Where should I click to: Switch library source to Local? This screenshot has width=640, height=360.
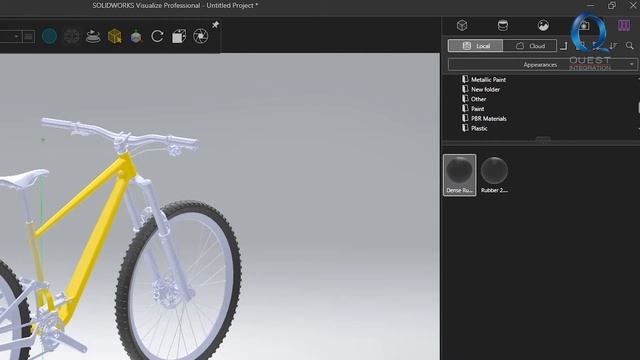pos(476,46)
